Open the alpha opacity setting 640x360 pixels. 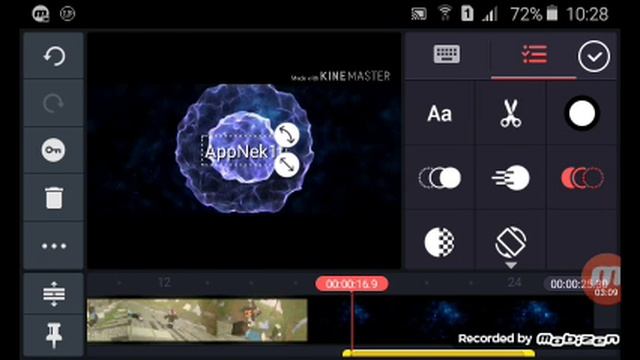point(440,242)
